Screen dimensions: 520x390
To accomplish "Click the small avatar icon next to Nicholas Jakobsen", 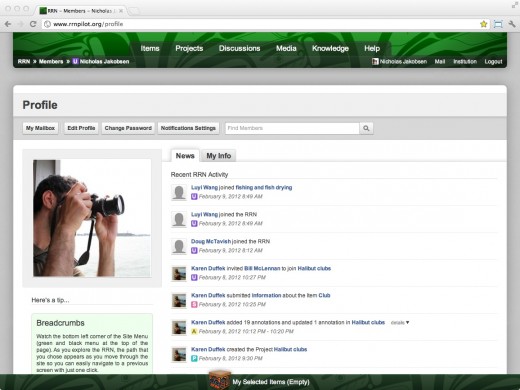I will click(375, 61).
